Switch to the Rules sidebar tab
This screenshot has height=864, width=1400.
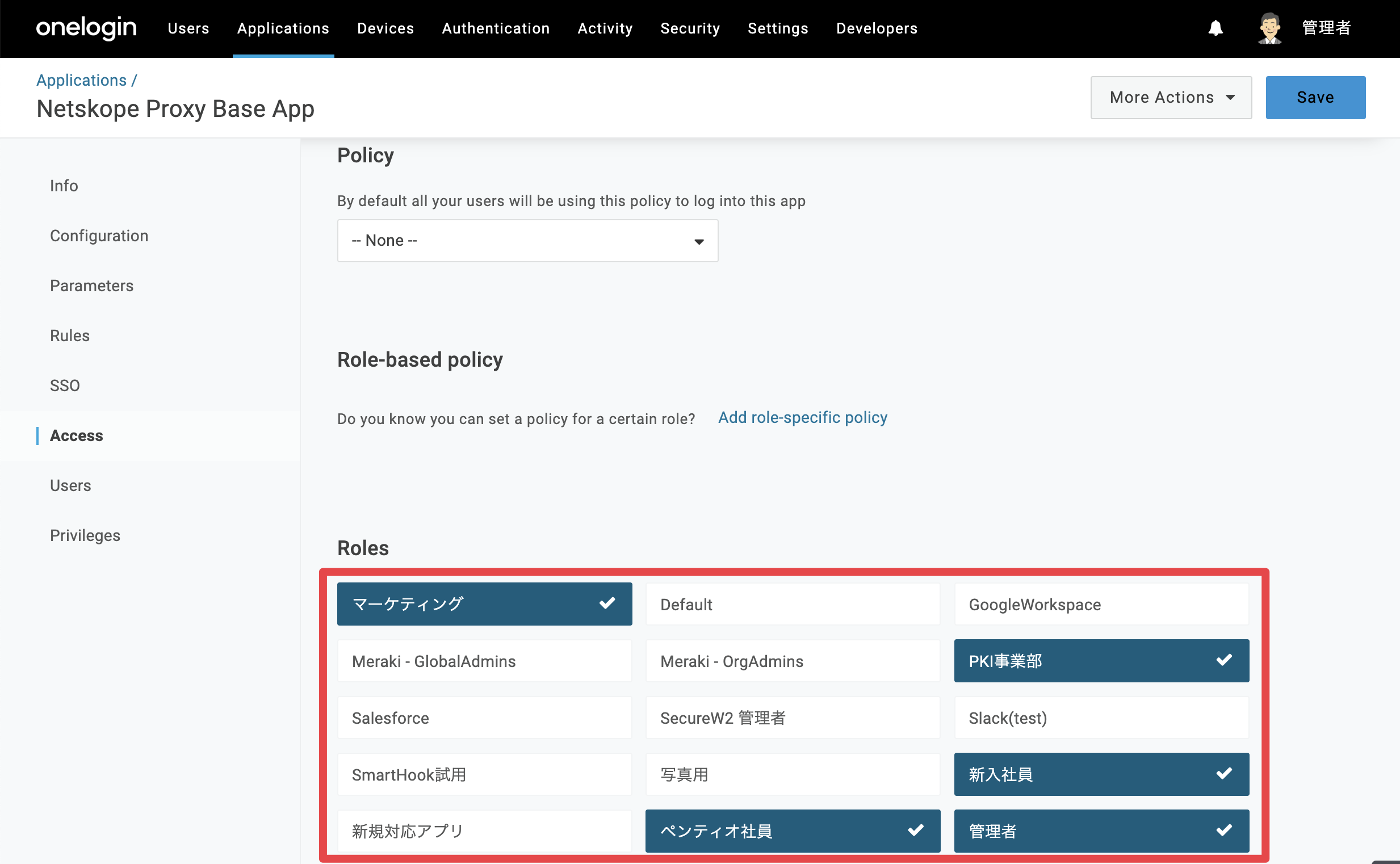pyautogui.click(x=70, y=336)
